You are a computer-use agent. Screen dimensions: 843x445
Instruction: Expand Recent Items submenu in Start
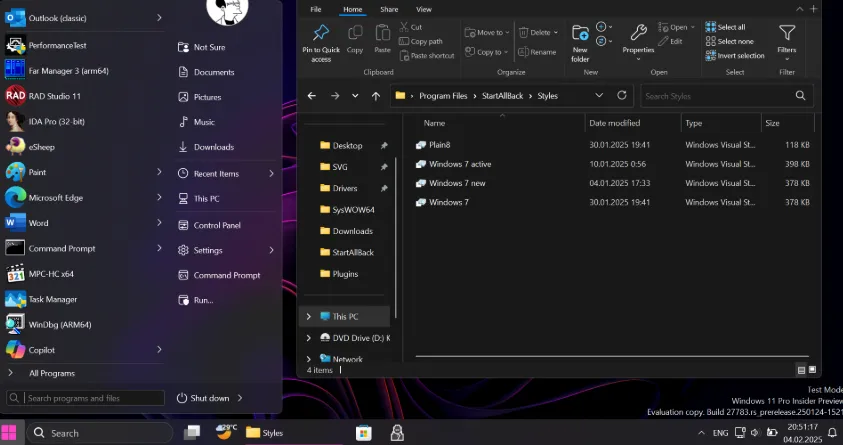coord(272,174)
